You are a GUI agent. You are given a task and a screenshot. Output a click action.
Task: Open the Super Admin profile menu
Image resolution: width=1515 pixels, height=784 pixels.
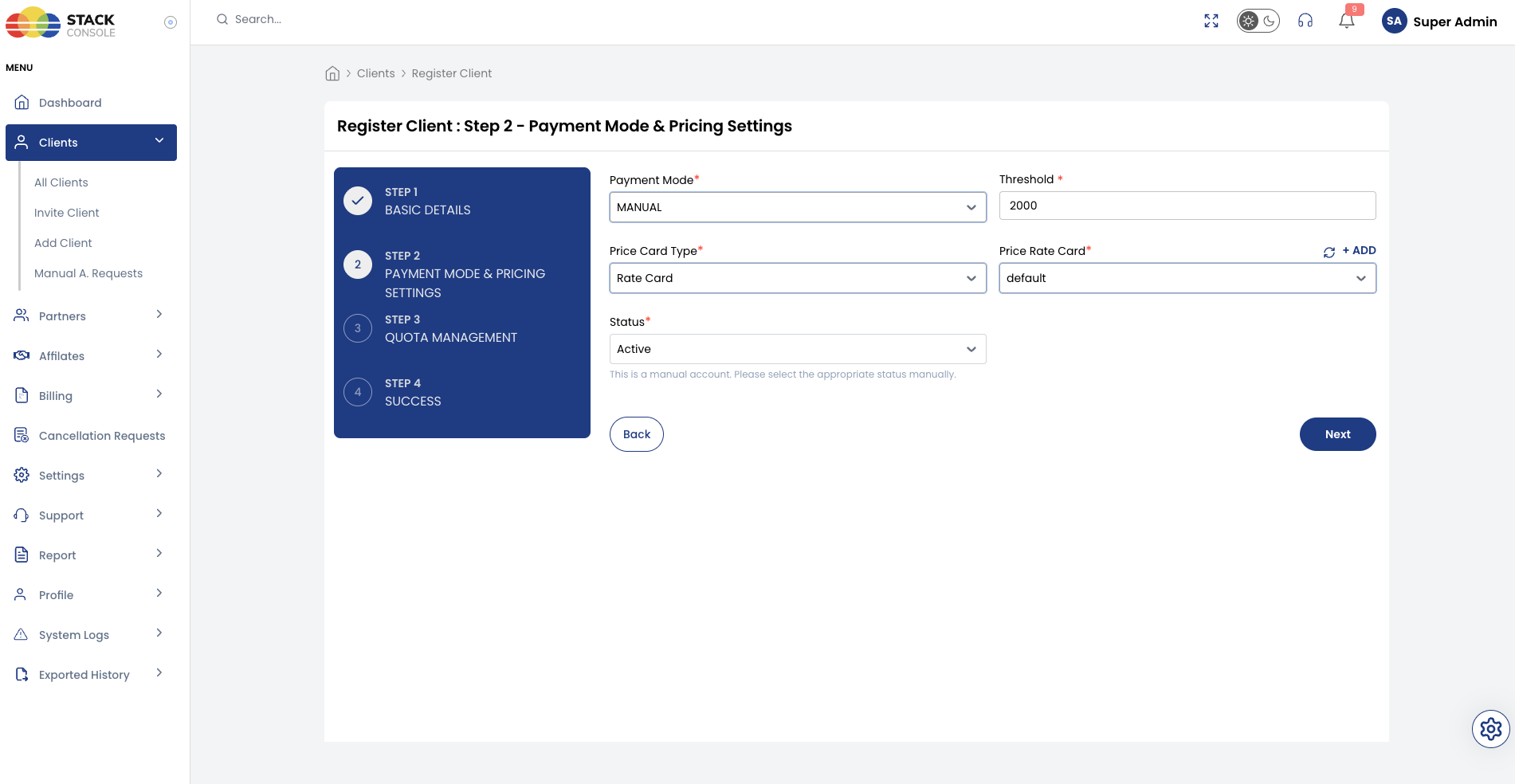[1454, 22]
